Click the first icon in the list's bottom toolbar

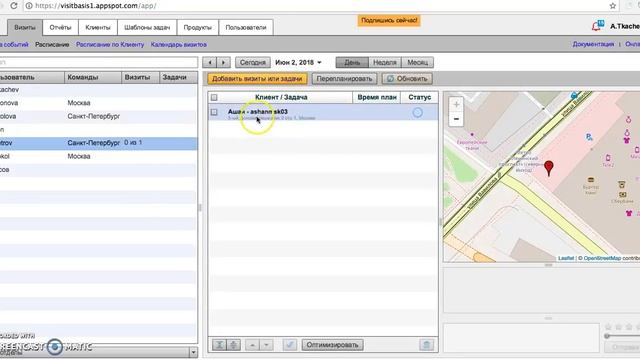pos(219,345)
